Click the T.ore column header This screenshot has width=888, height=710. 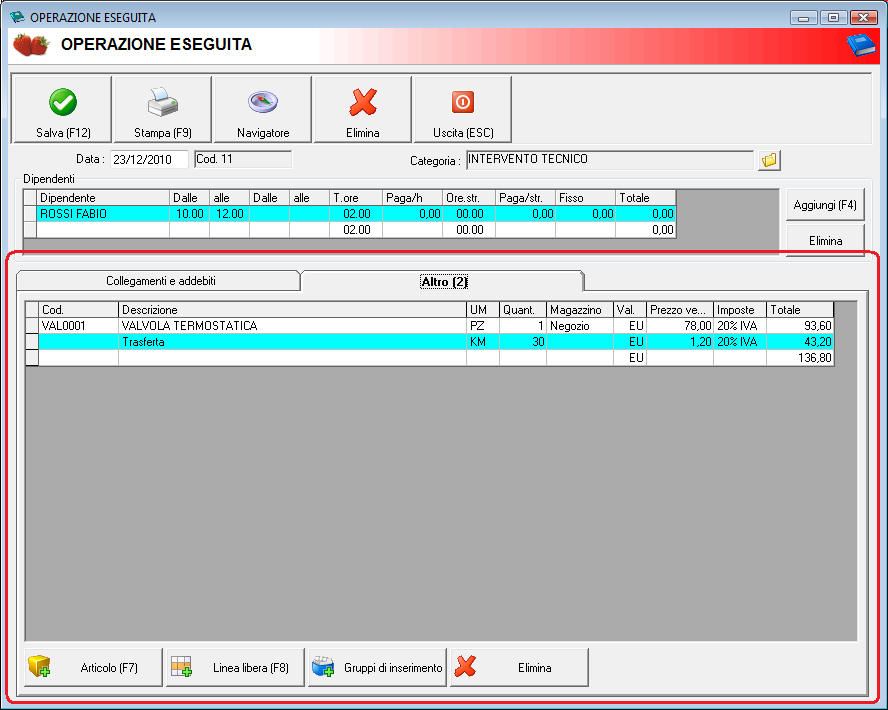coord(356,198)
